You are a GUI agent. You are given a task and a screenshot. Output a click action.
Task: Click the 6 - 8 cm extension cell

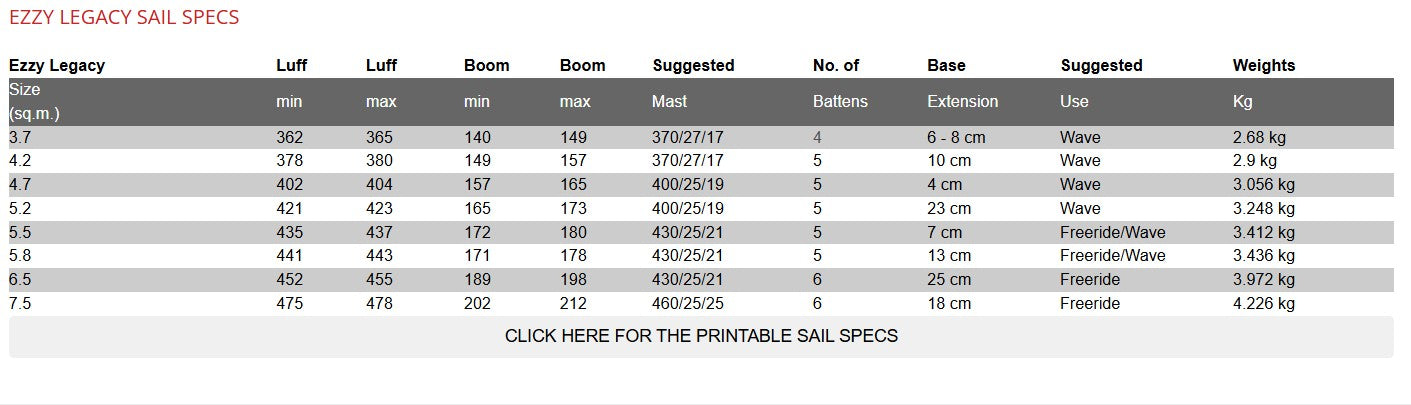(x=956, y=138)
